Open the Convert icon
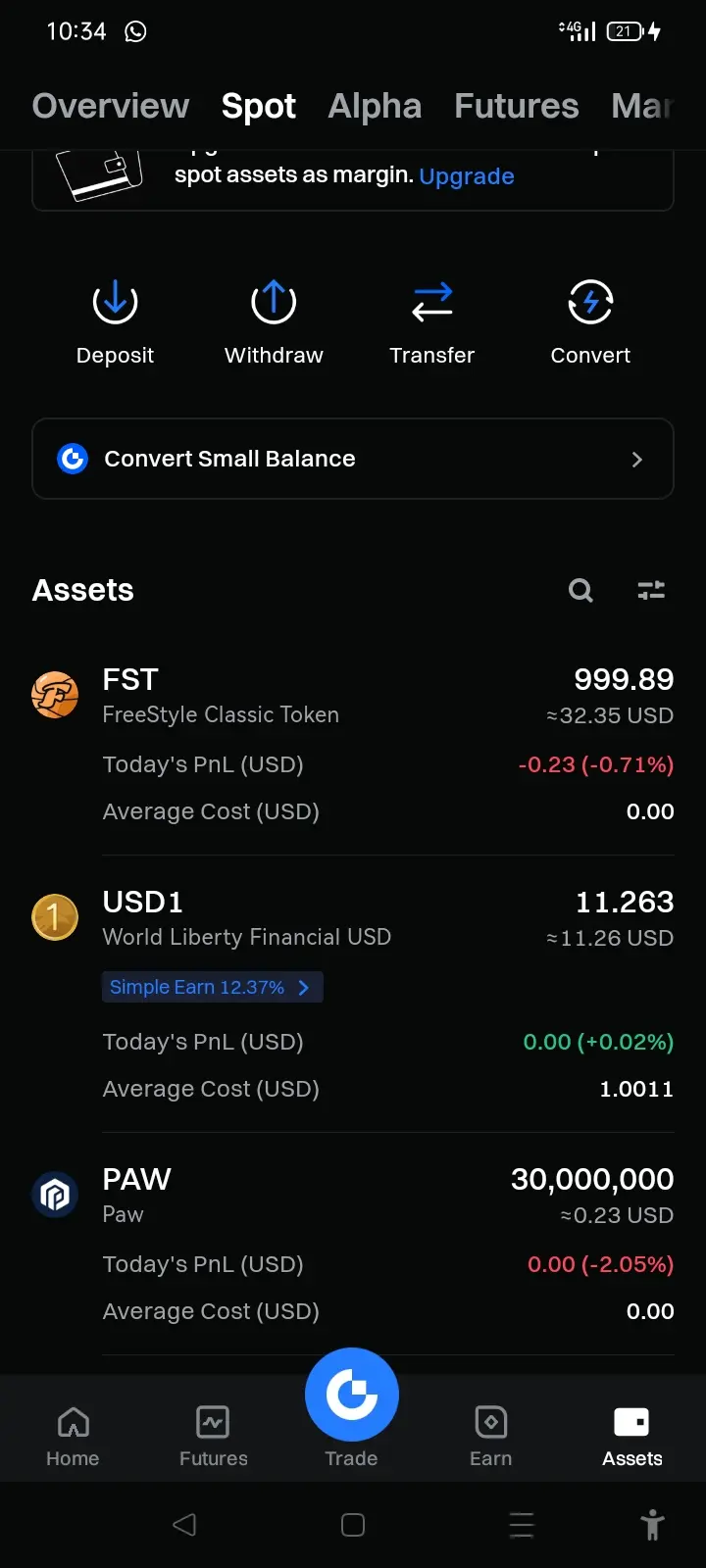Screen dimensions: 706x1568 [590, 302]
